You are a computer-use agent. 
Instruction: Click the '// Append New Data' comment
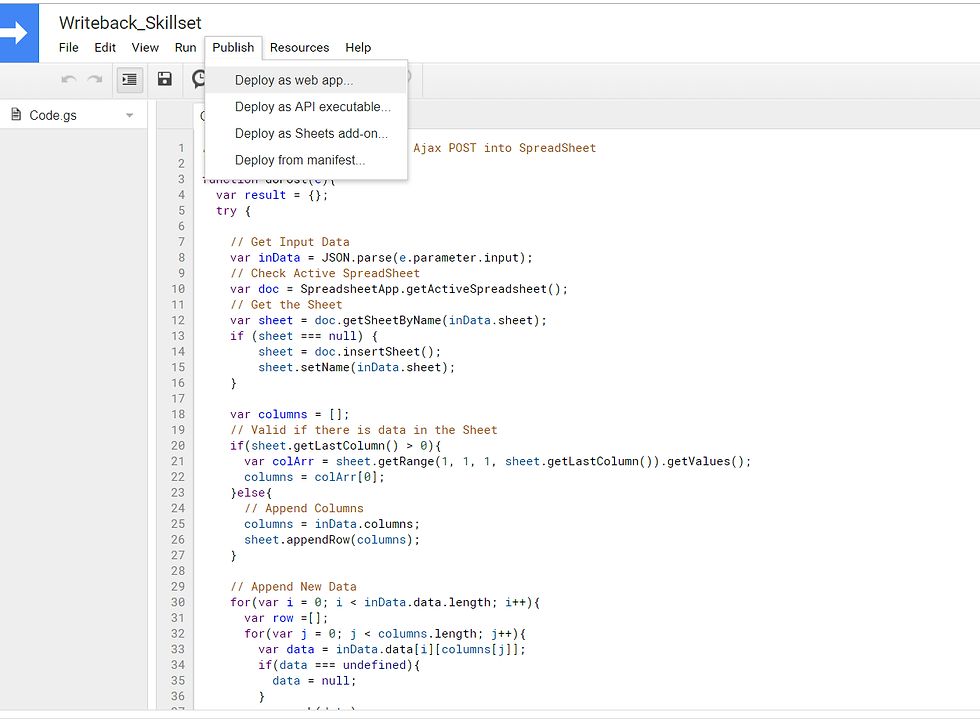click(293, 586)
